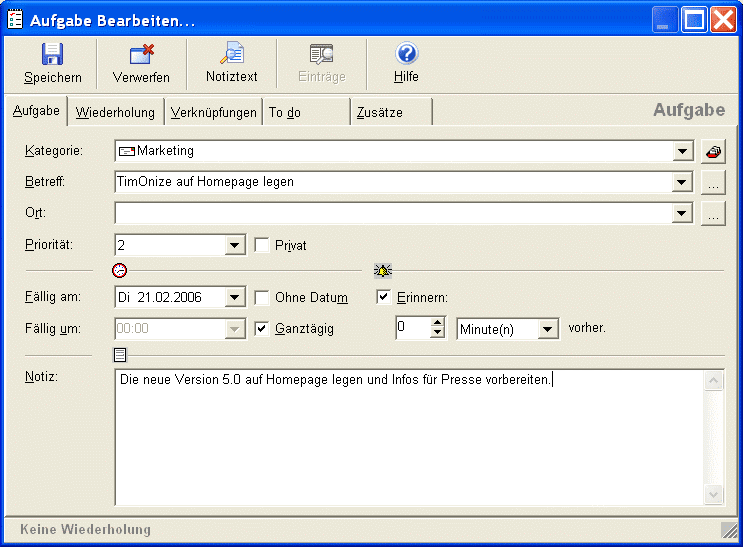This screenshot has height=547, width=743.
Task: Open the Fällig am date picker
Action: tap(235, 298)
